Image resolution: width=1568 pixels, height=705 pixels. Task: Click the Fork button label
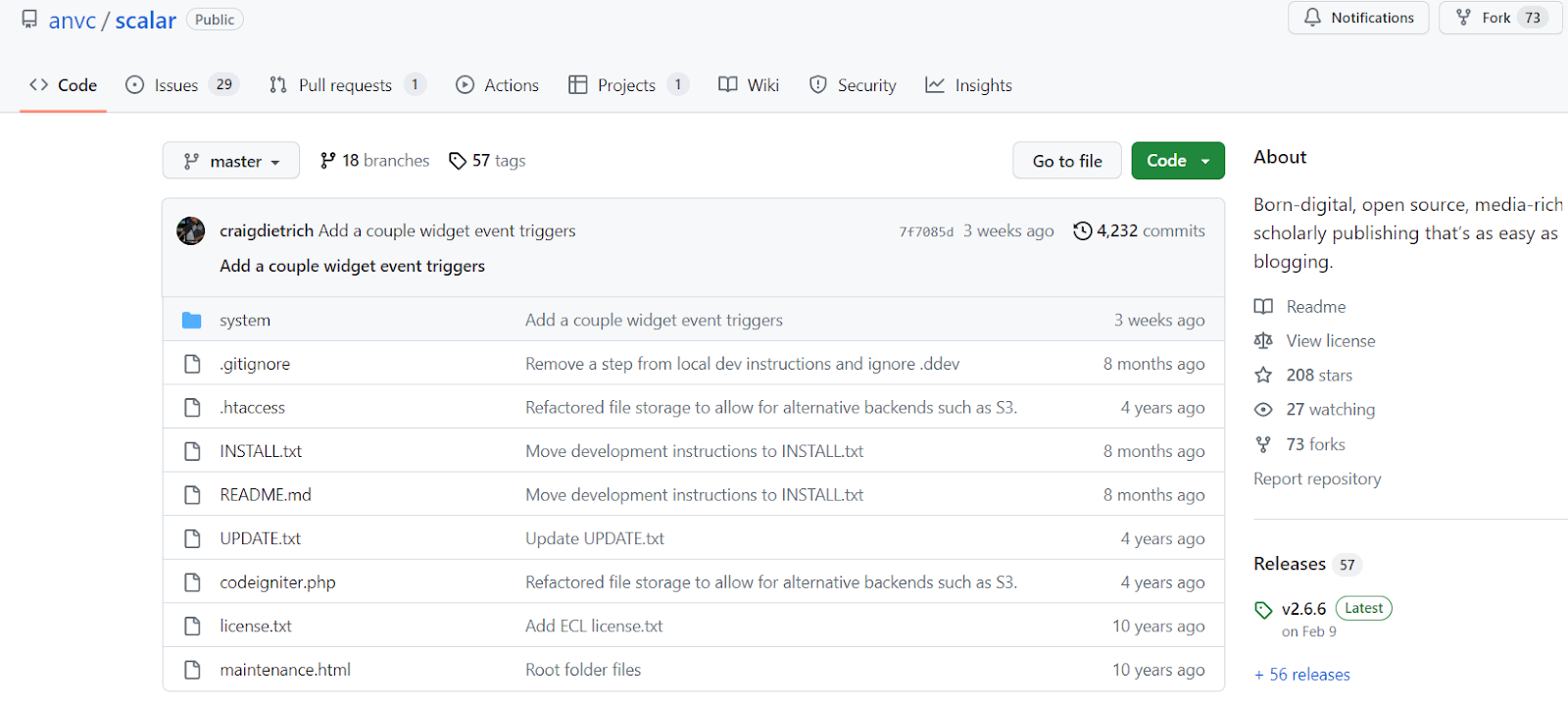tap(1495, 18)
